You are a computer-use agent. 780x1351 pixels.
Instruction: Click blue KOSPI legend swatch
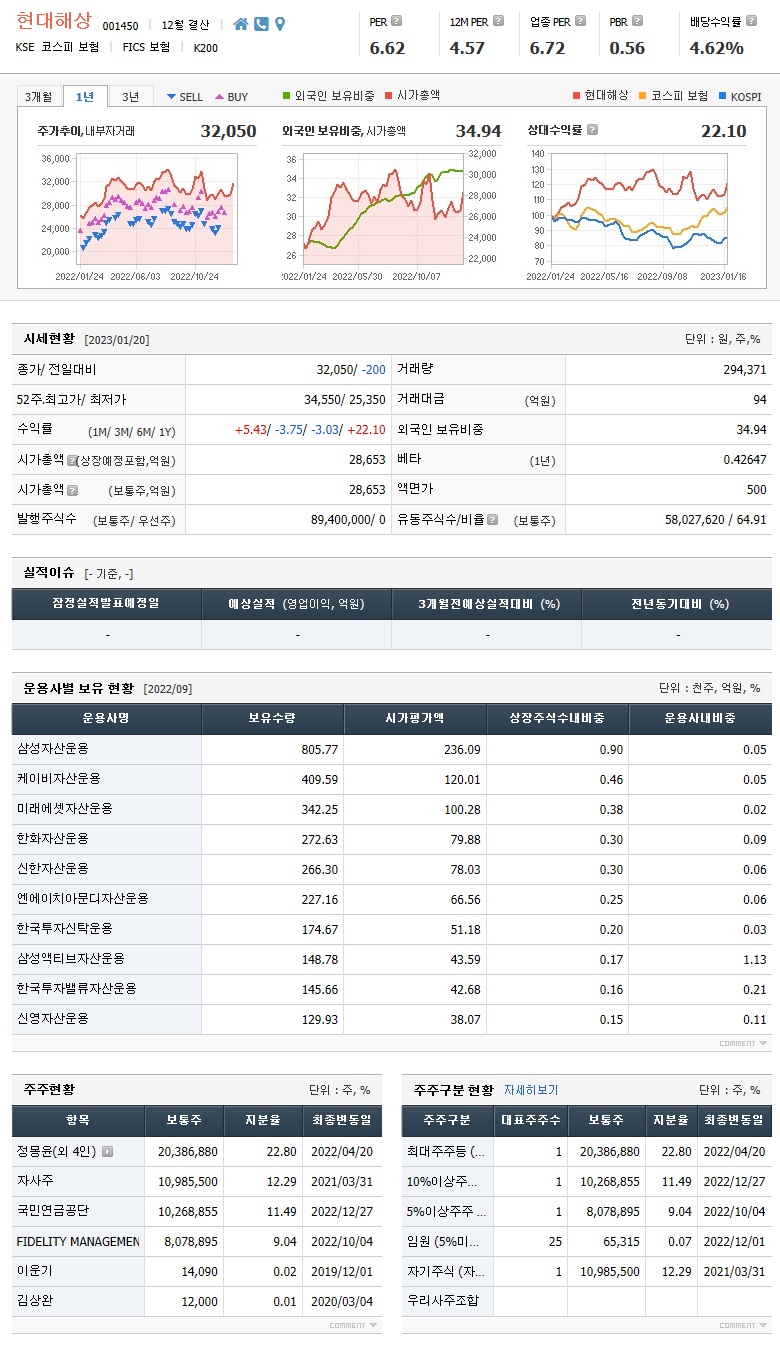[x=722, y=96]
